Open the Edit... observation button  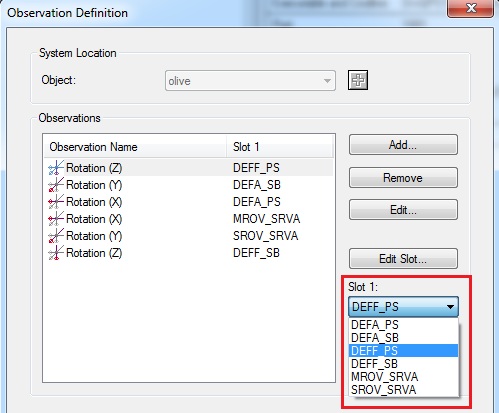tap(403, 210)
